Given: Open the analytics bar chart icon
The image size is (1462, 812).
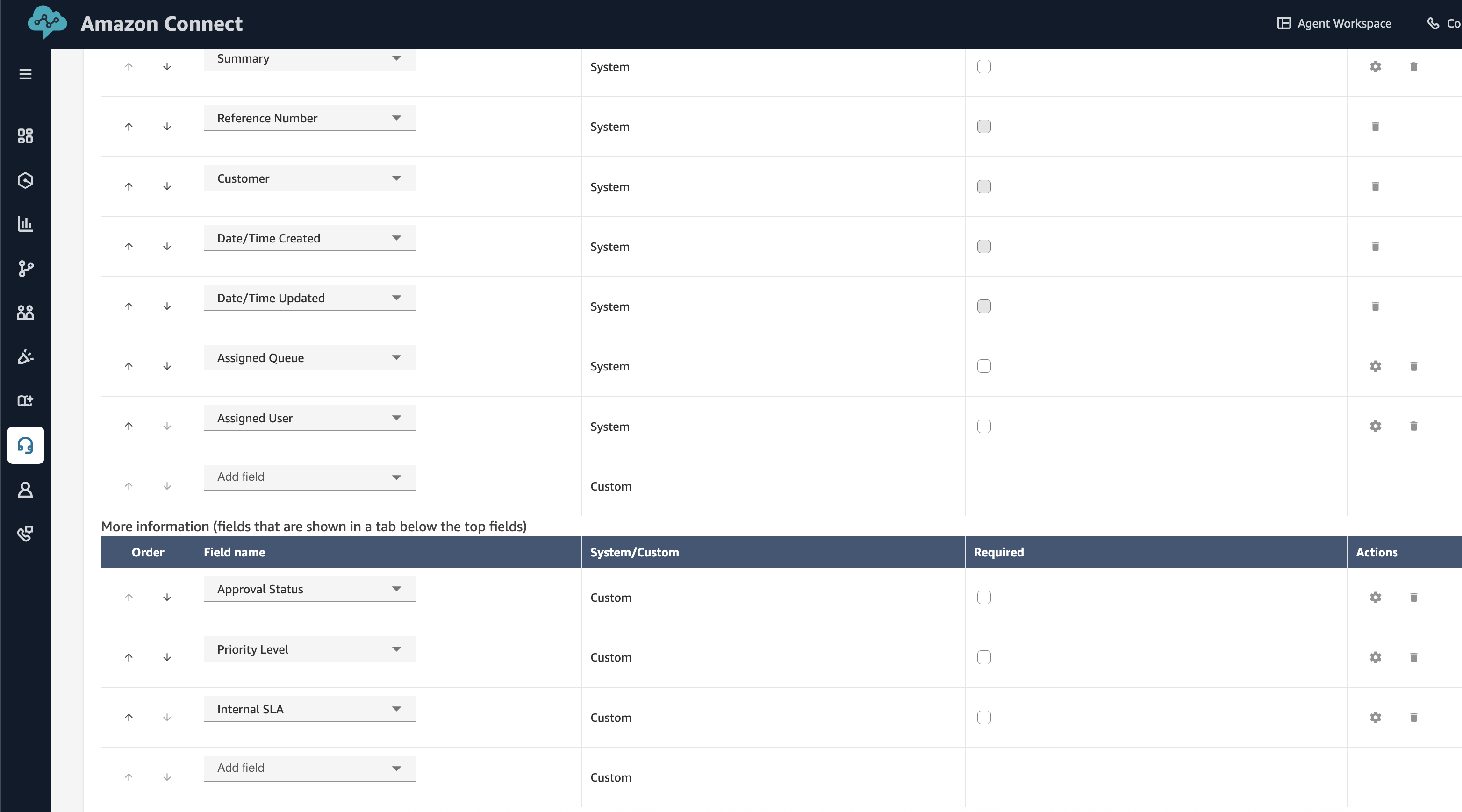Looking at the screenshot, I should (x=26, y=224).
